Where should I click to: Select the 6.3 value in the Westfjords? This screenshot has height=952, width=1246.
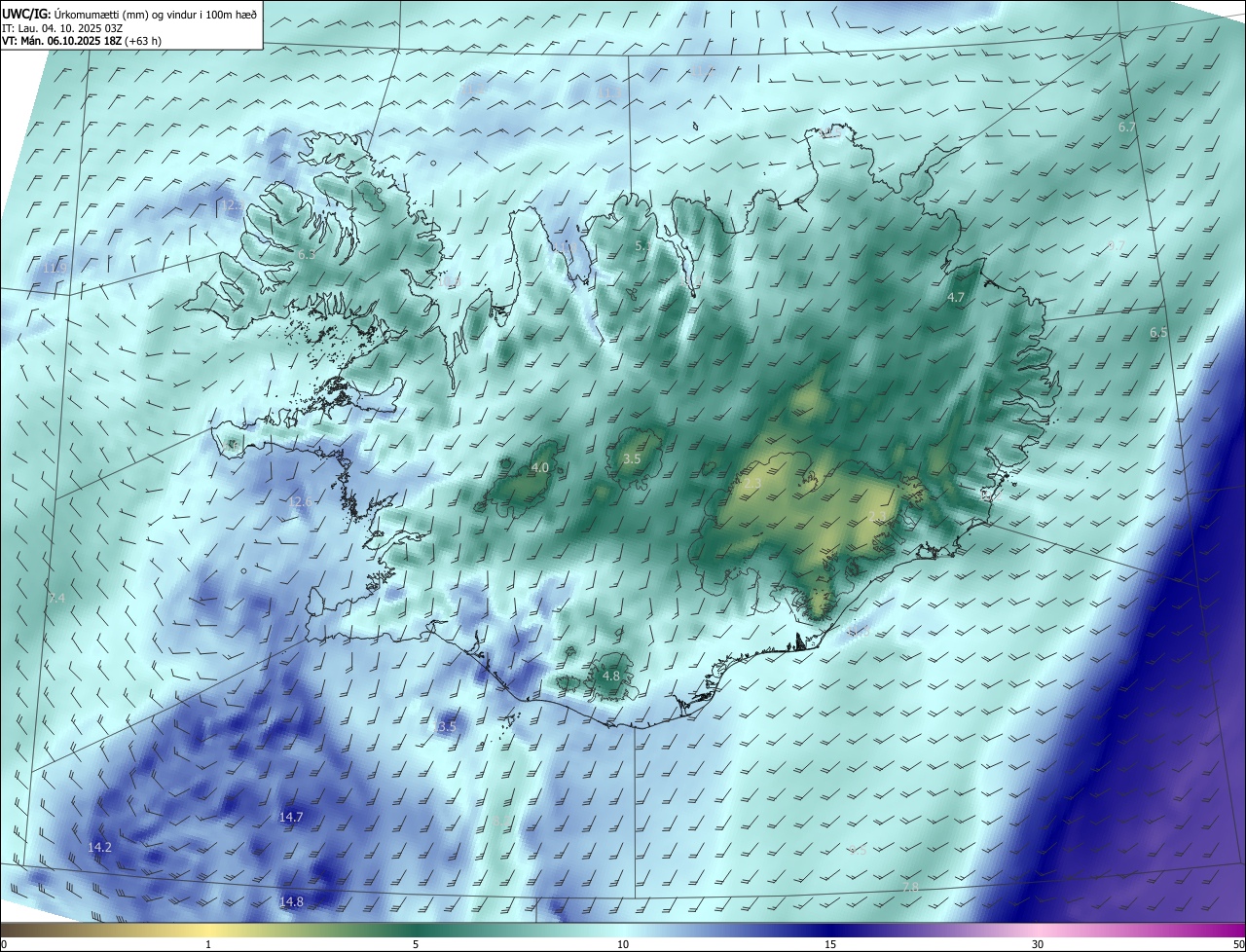(307, 254)
